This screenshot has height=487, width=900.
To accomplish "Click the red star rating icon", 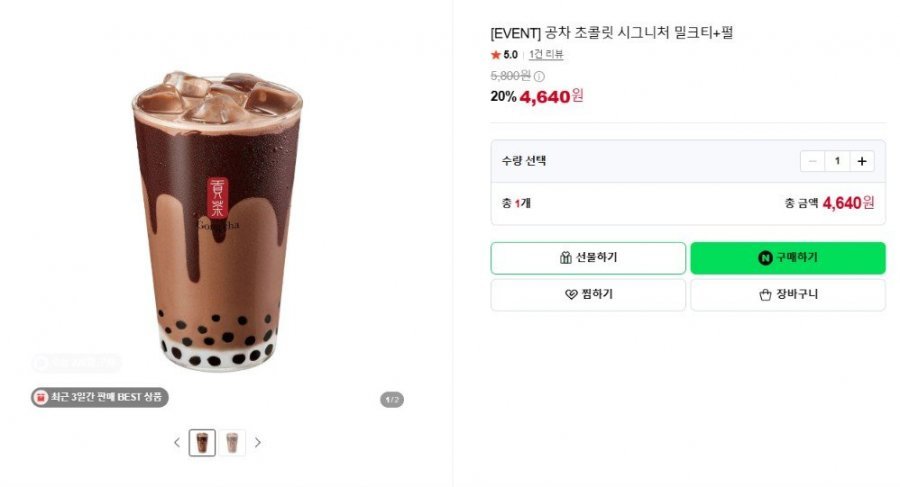I will point(496,55).
